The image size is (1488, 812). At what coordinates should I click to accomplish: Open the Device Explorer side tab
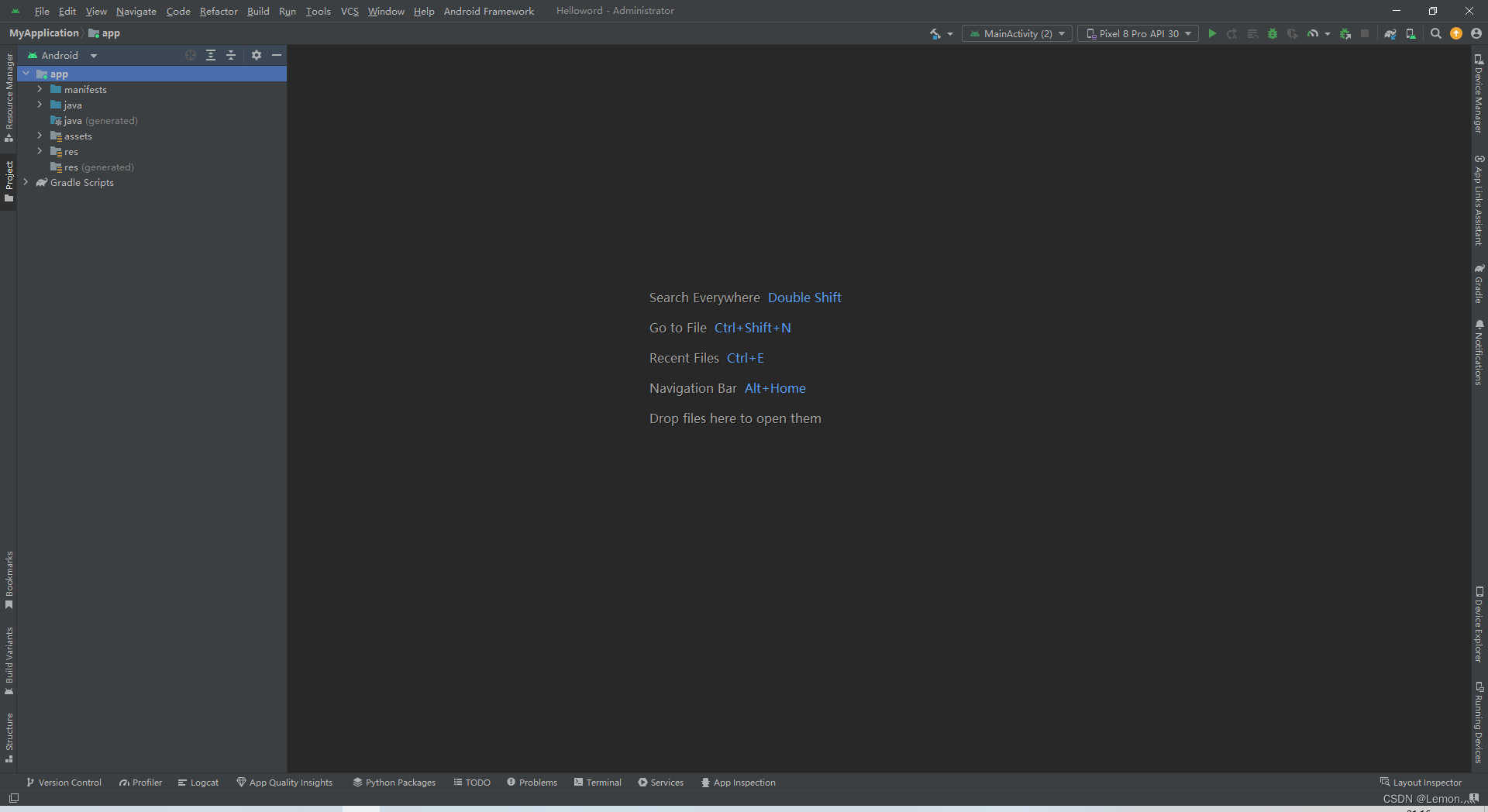[1479, 624]
